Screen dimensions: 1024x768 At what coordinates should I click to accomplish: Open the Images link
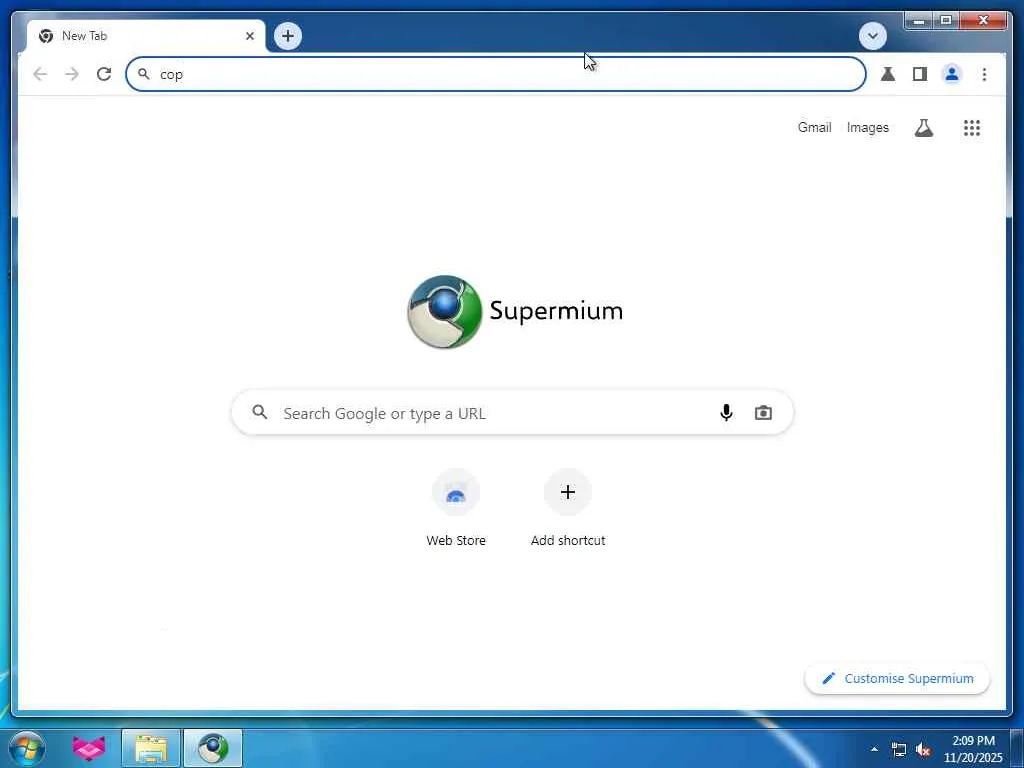[867, 127]
